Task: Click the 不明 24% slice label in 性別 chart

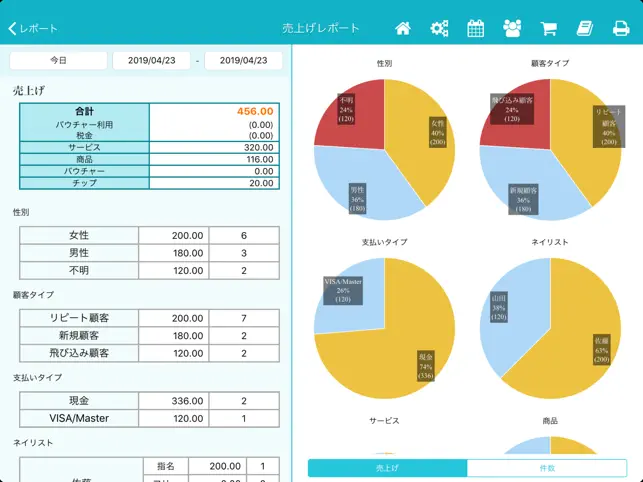Action: (x=346, y=110)
